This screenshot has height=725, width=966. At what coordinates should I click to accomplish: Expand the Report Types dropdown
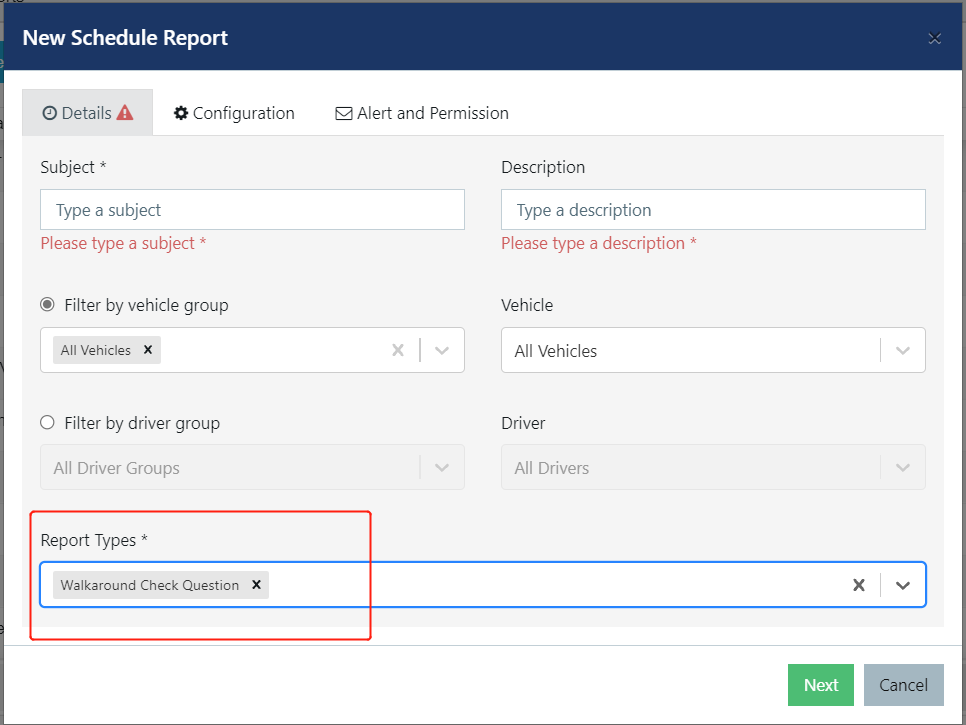[x=903, y=585]
